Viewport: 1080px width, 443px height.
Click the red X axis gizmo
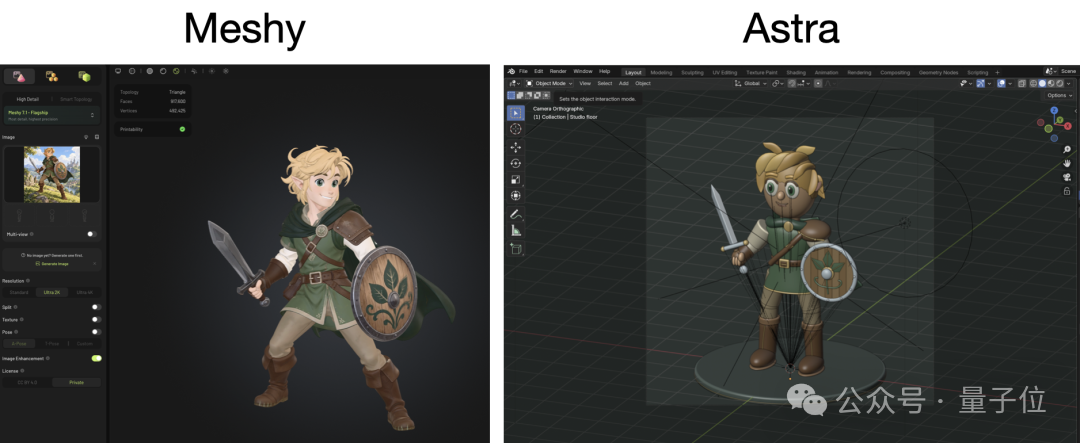tap(1068, 126)
